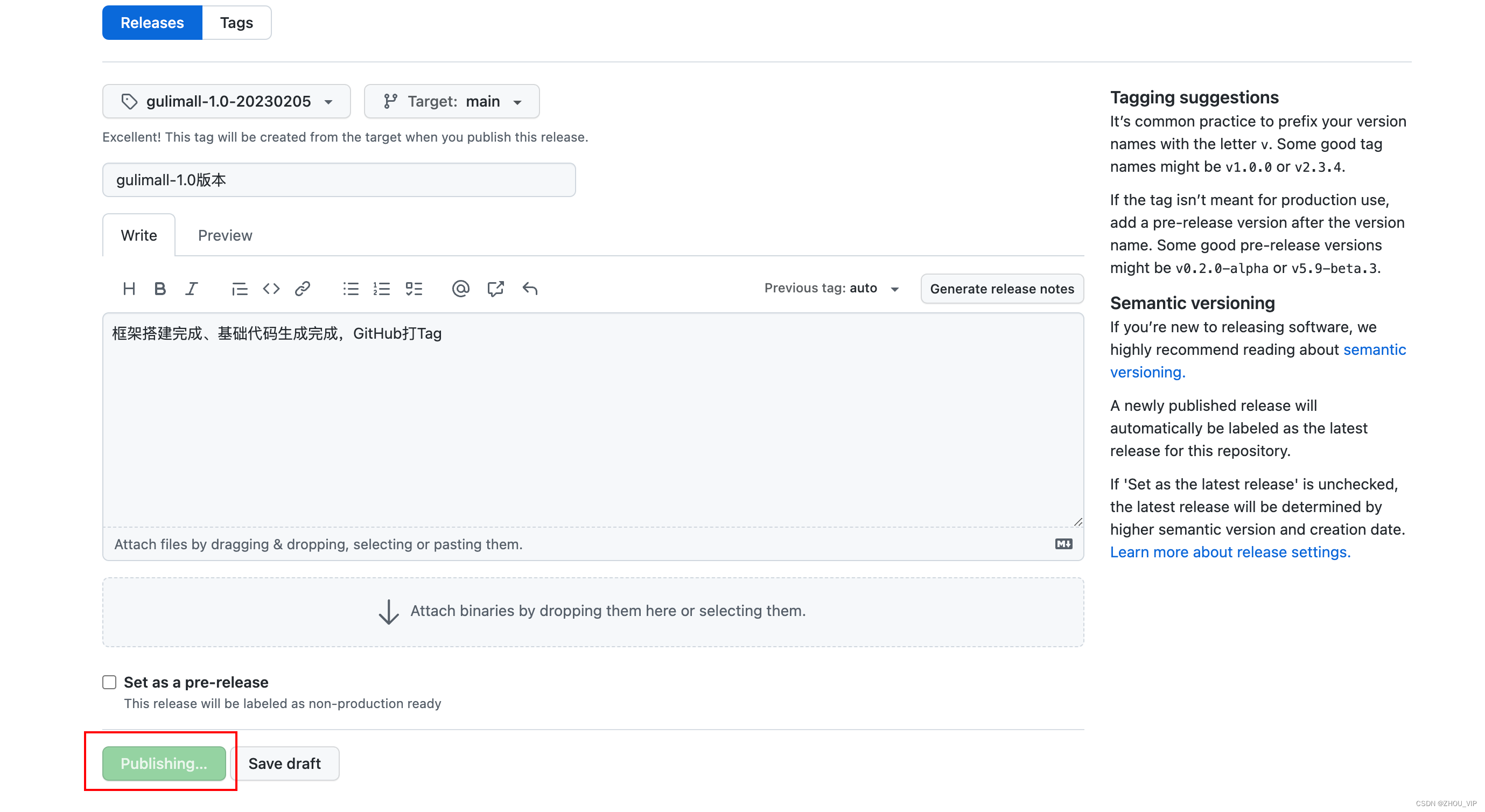Enable Set as a pre-release checkbox
This screenshot has height=812, width=1485.
pyautogui.click(x=109, y=682)
